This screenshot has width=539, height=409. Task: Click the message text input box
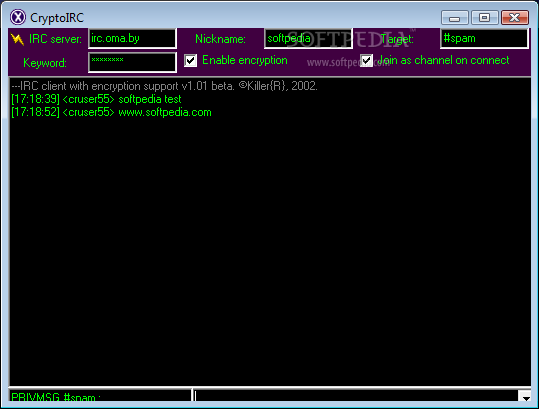[x=356, y=396]
